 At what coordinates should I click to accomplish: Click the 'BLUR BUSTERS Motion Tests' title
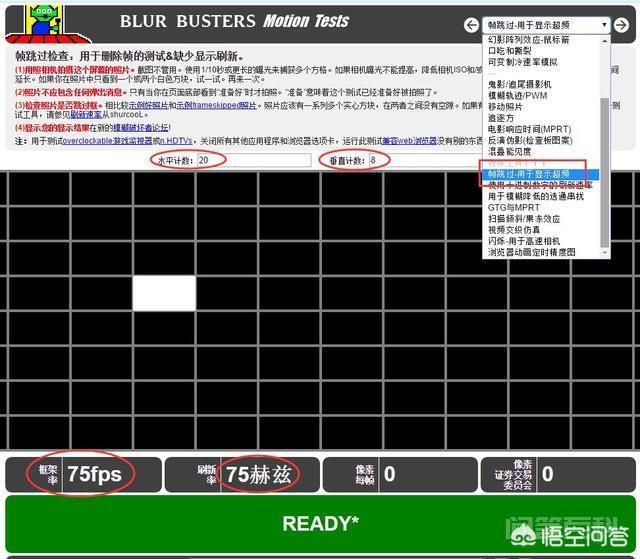(x=234, y=21)
